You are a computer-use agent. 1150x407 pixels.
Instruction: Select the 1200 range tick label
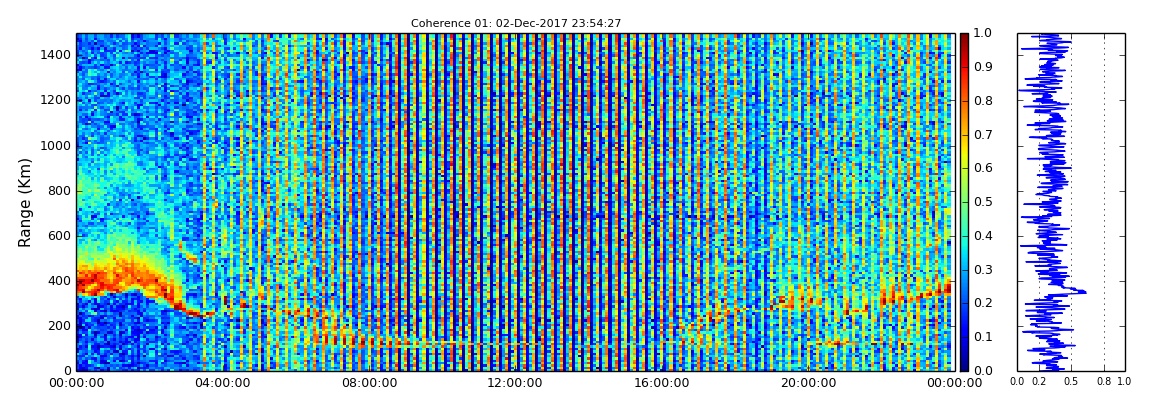(x=56, y=100)
